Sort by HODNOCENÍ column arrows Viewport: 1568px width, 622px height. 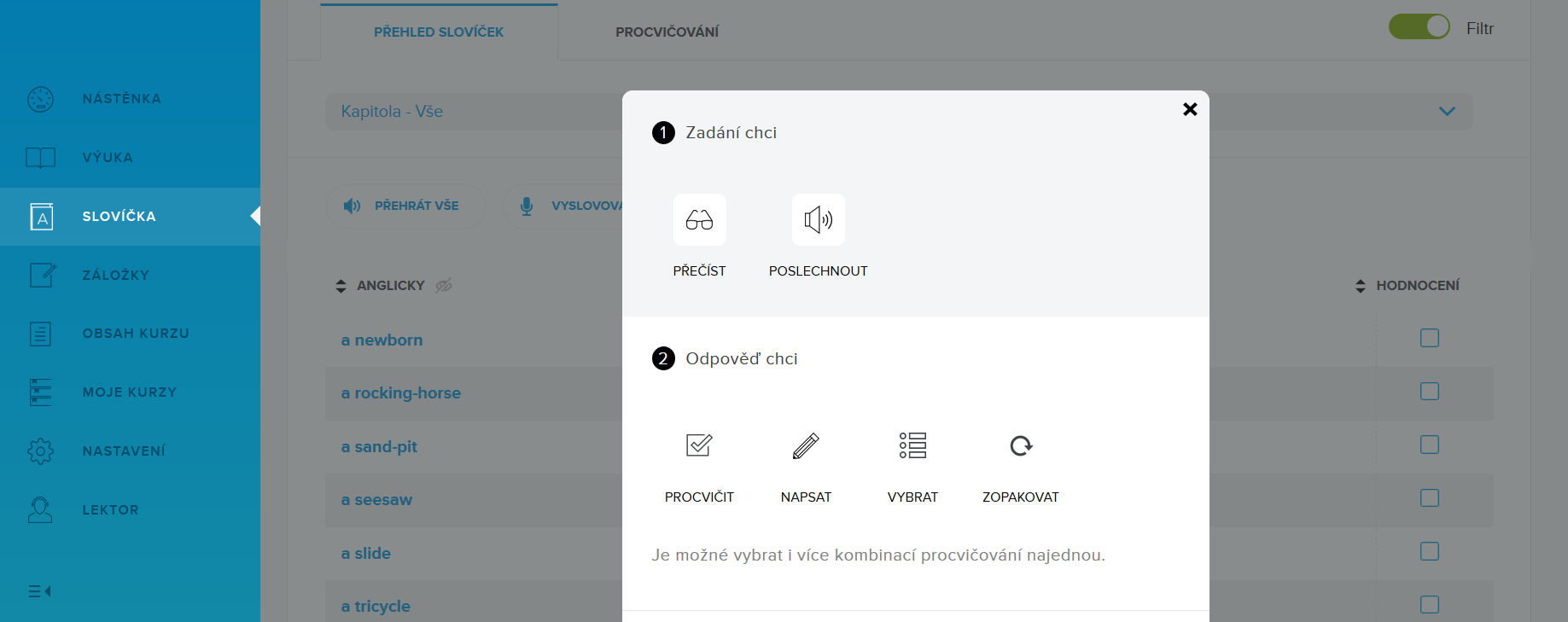click(1361, 286)
